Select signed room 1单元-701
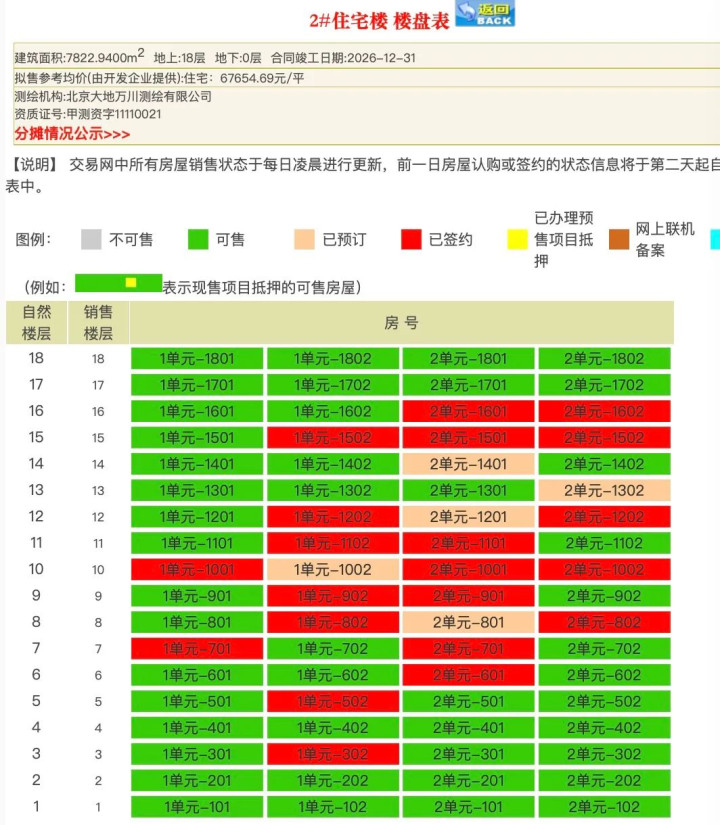This screenshot has height=825, width=720. pos(197,649)
